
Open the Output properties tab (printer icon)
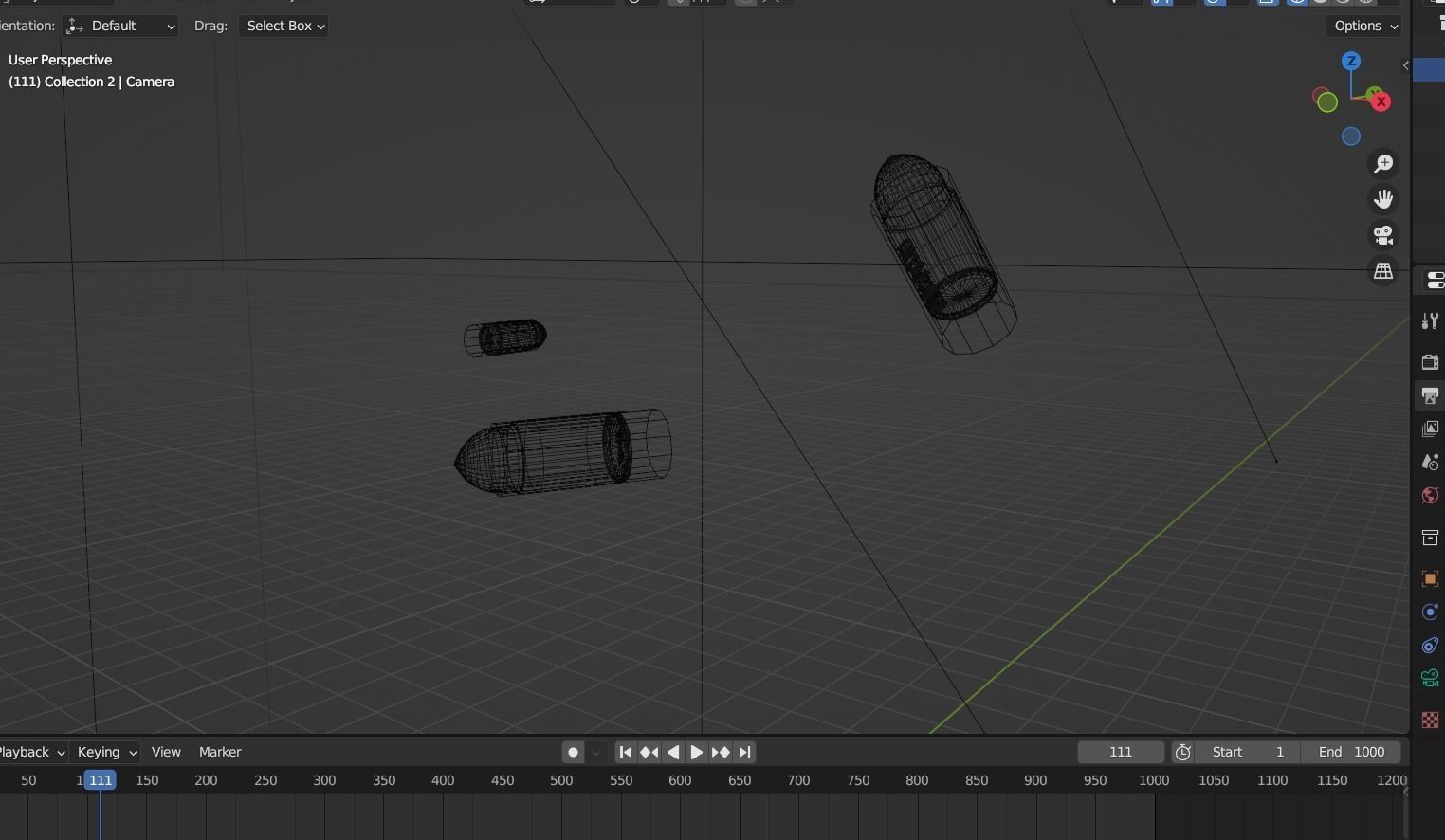1430,395
